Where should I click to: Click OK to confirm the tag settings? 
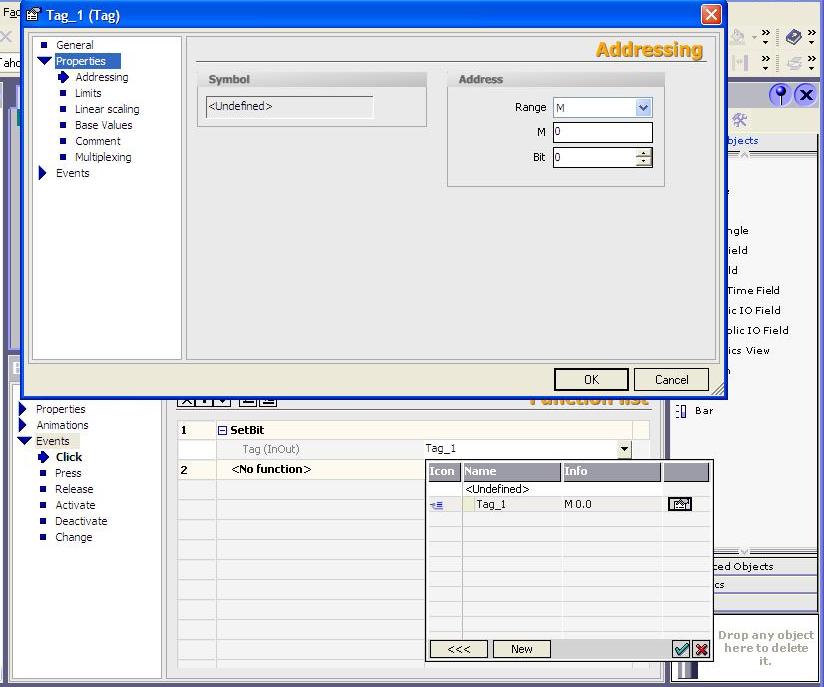(591, 379)
